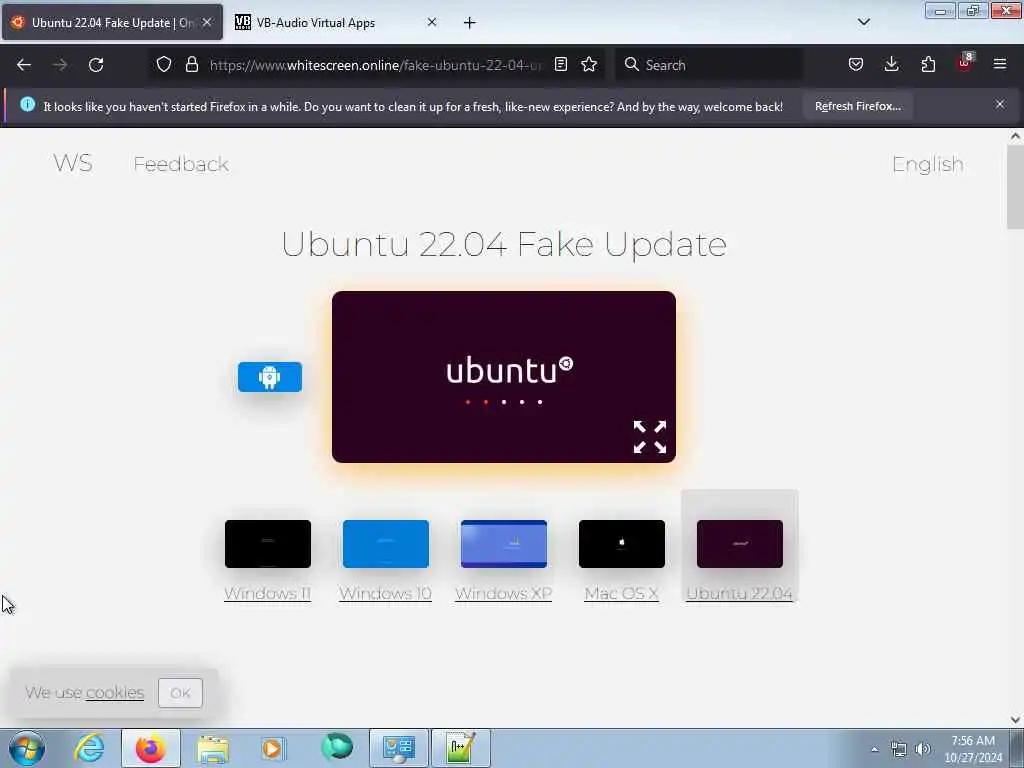This screenshot has height=768, width=1024.
Task: Open a new browser tab
Action: [470, 23]
